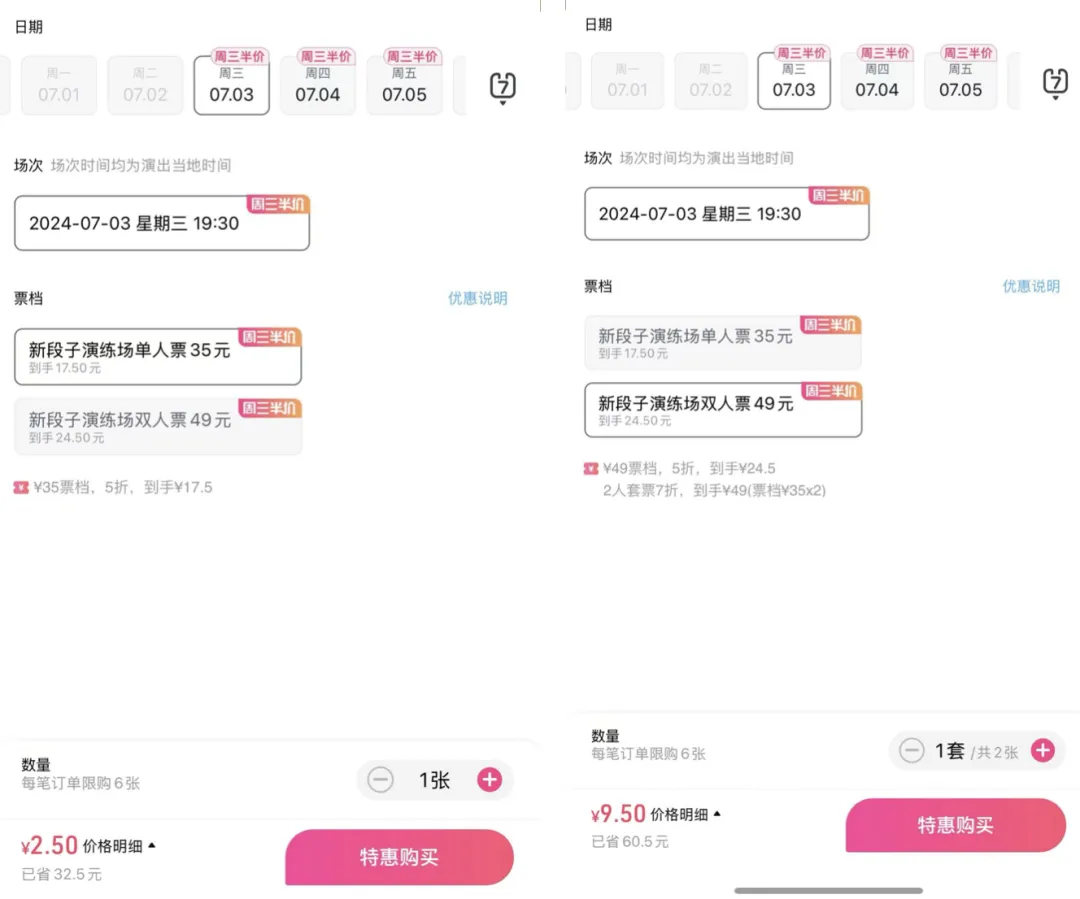Image resolution: width=1080 pixels, height=899 pixels.
Task: Increase ticket quantity with left plus icon
Action: (x=490, y=780)
